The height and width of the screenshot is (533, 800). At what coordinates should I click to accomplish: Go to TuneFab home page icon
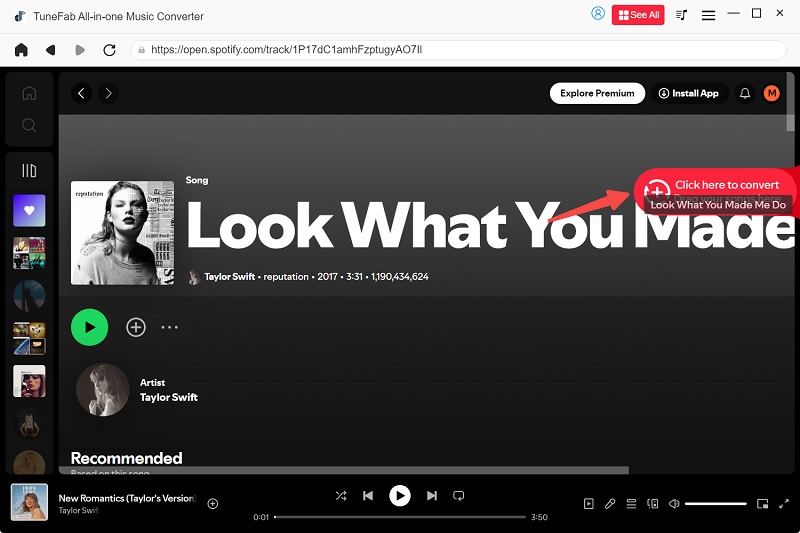(x=21, y=50)
